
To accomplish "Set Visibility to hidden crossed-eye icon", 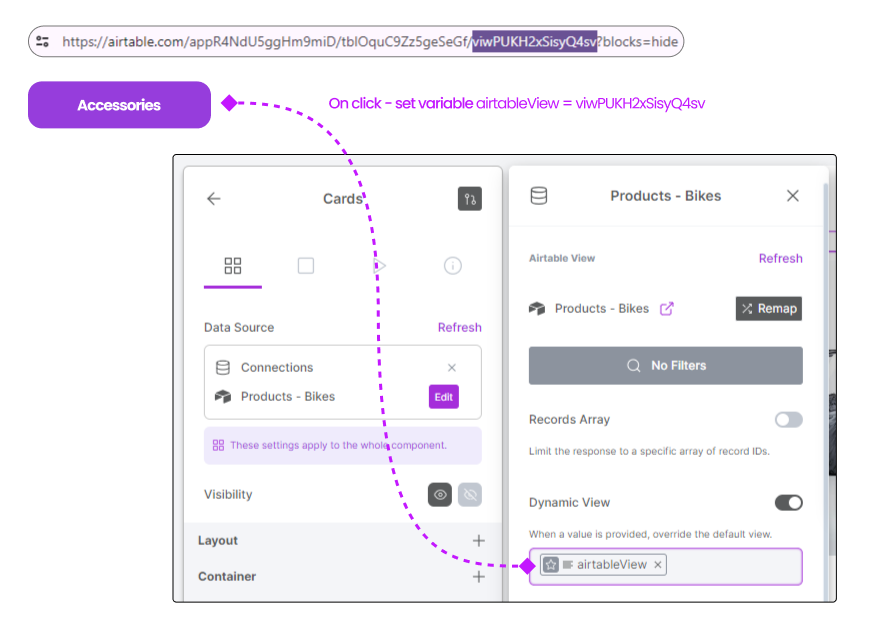I will pos(470,495).
